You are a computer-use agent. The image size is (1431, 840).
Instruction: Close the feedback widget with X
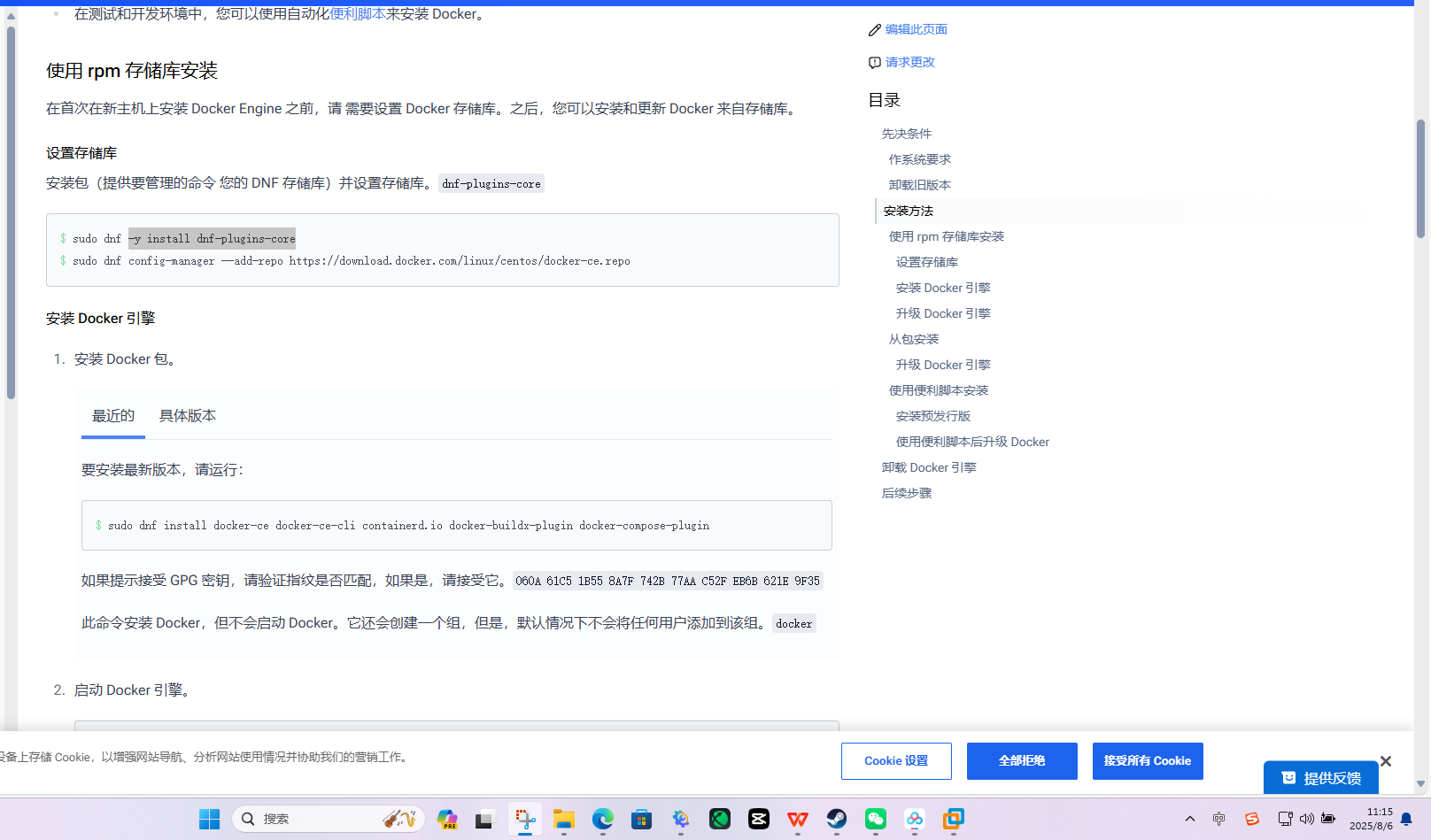pyautogui.click(x=1386, y=761)
